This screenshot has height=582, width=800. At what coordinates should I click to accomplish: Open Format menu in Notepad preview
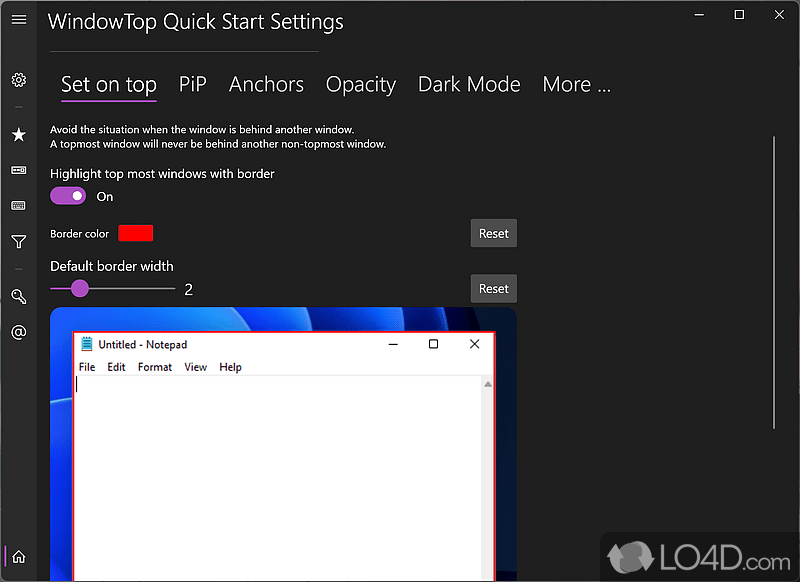click(155, 367)
